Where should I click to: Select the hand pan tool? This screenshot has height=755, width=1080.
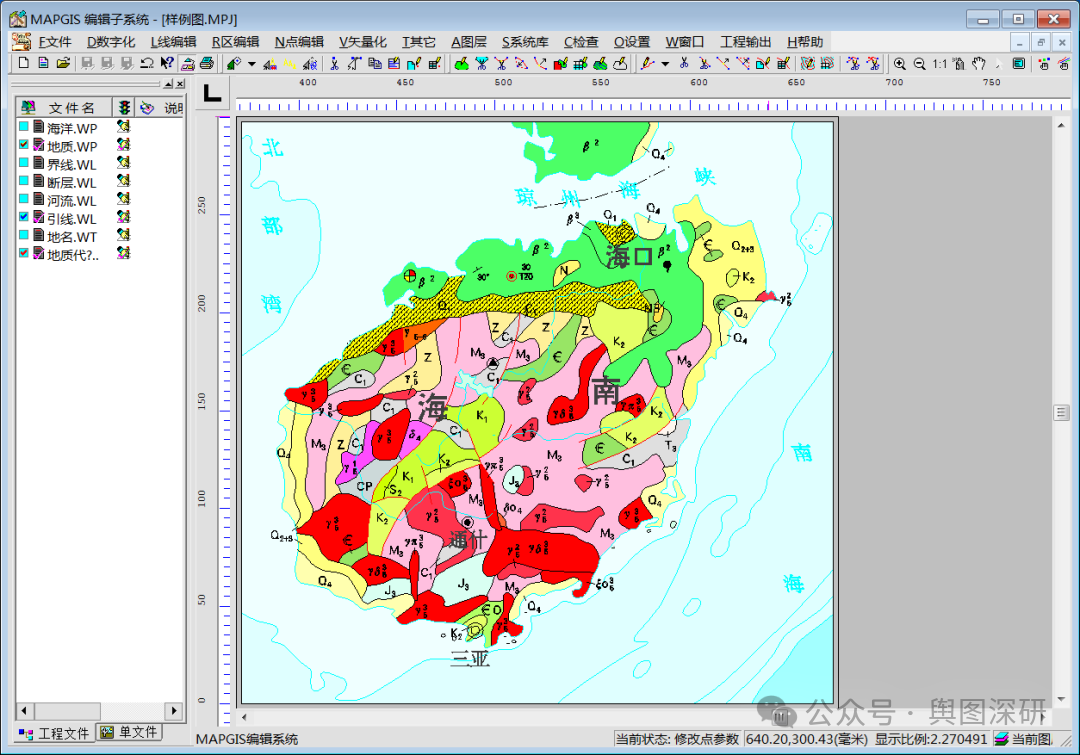click(978, 63)
